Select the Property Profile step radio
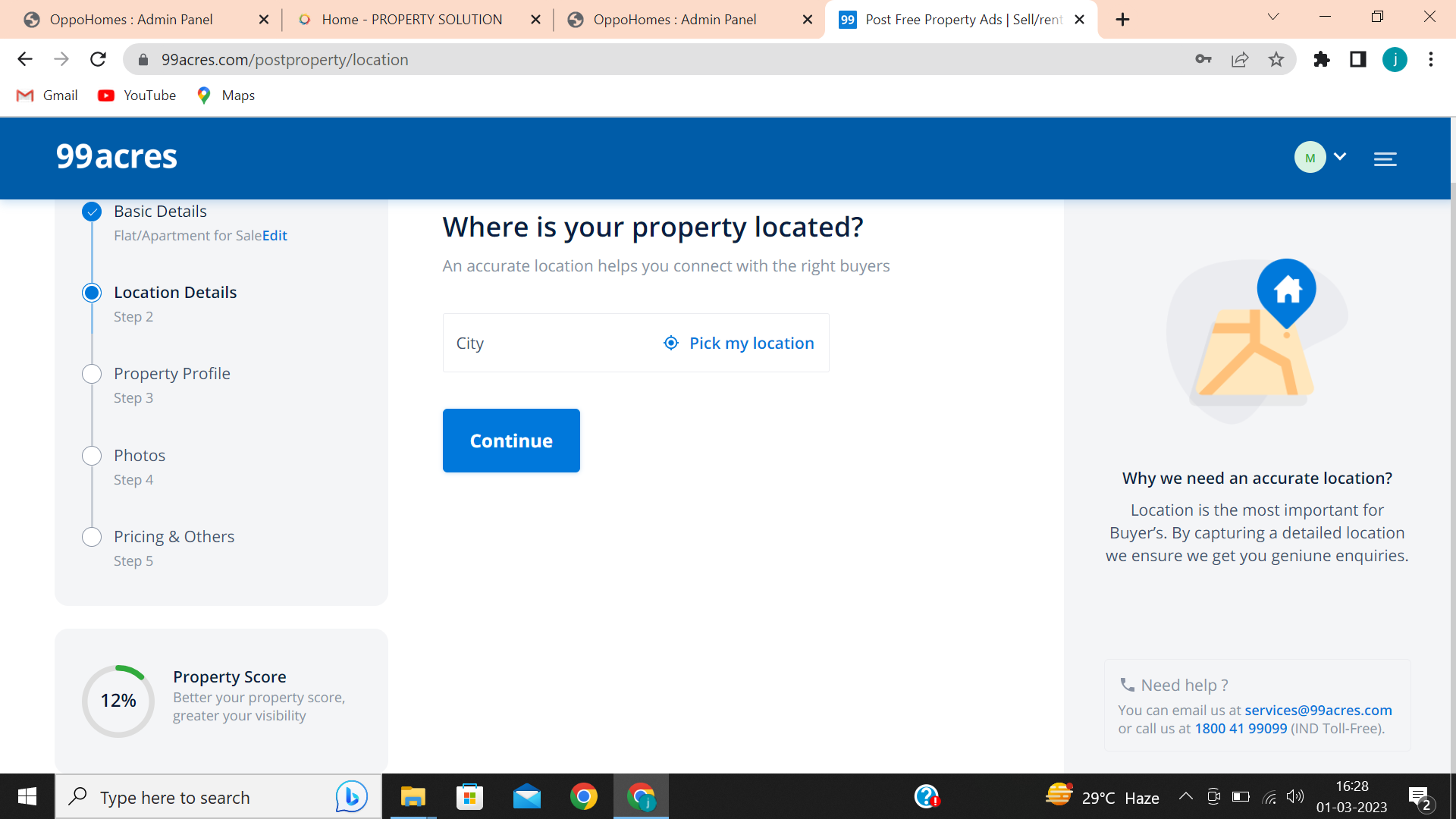This screenshot has width=1456, height=819. pos(90,373)
